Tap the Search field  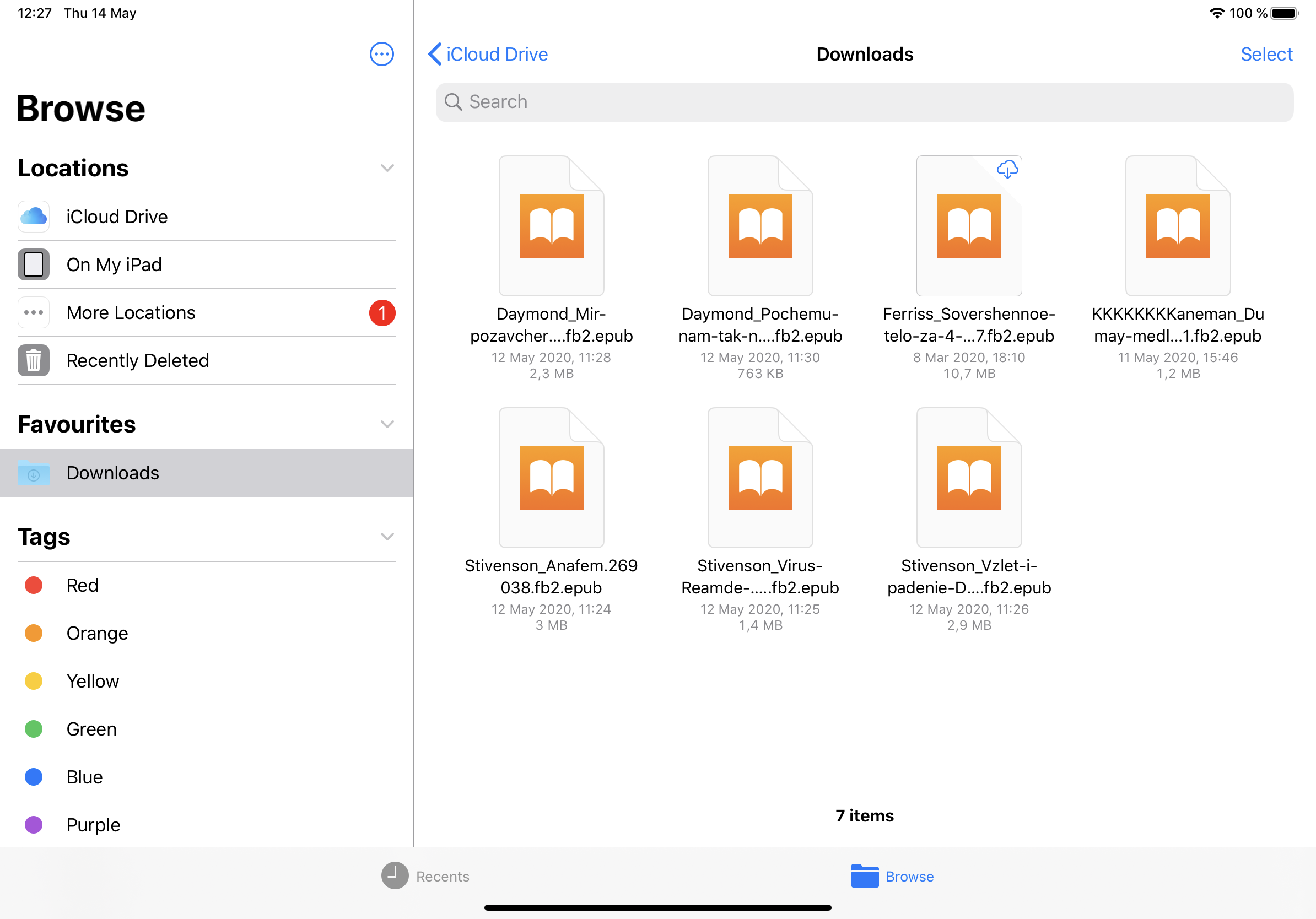coord(864,102)
